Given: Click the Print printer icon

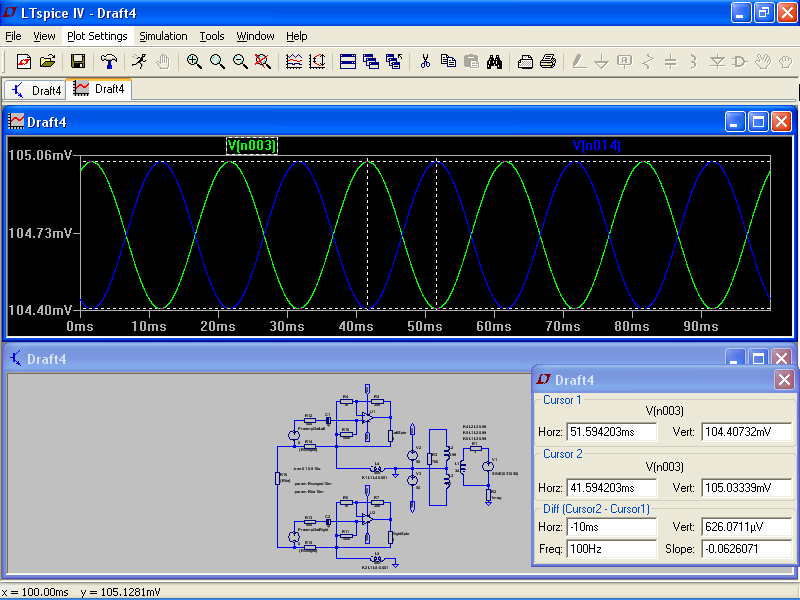Looking at the screenshot, I should tap(548, 62).
